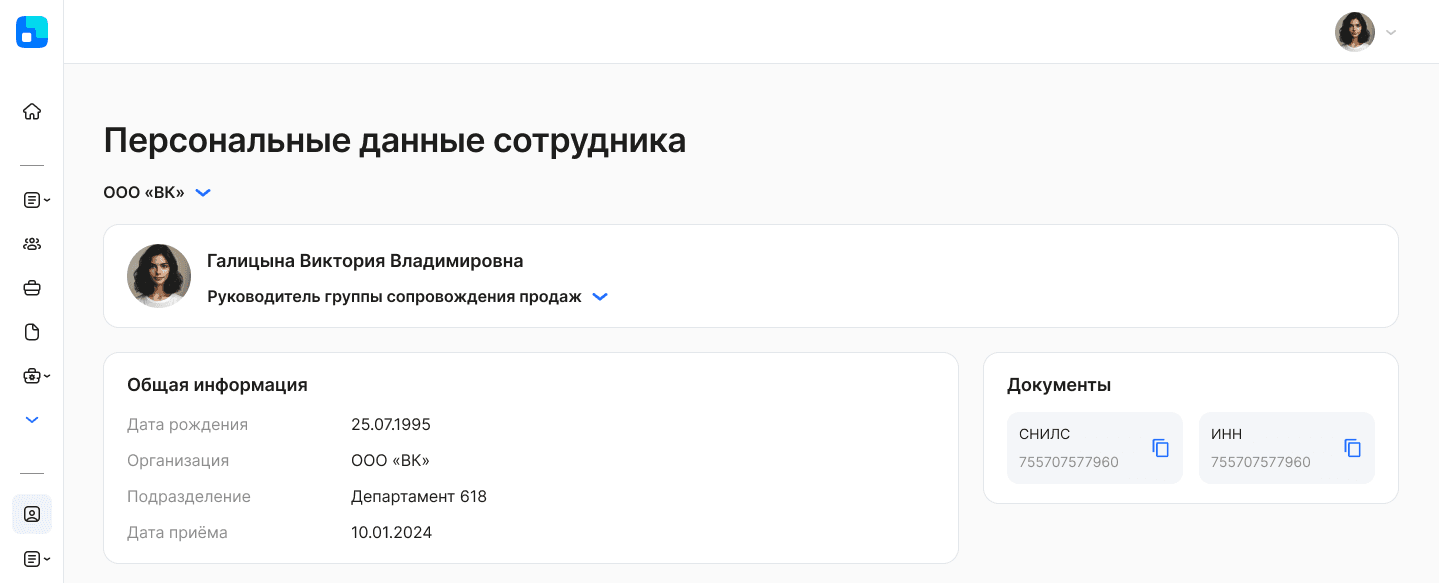Expand the first list menu in sidebar
Viewport: 1439px width, 583px height.
(37, 200)
